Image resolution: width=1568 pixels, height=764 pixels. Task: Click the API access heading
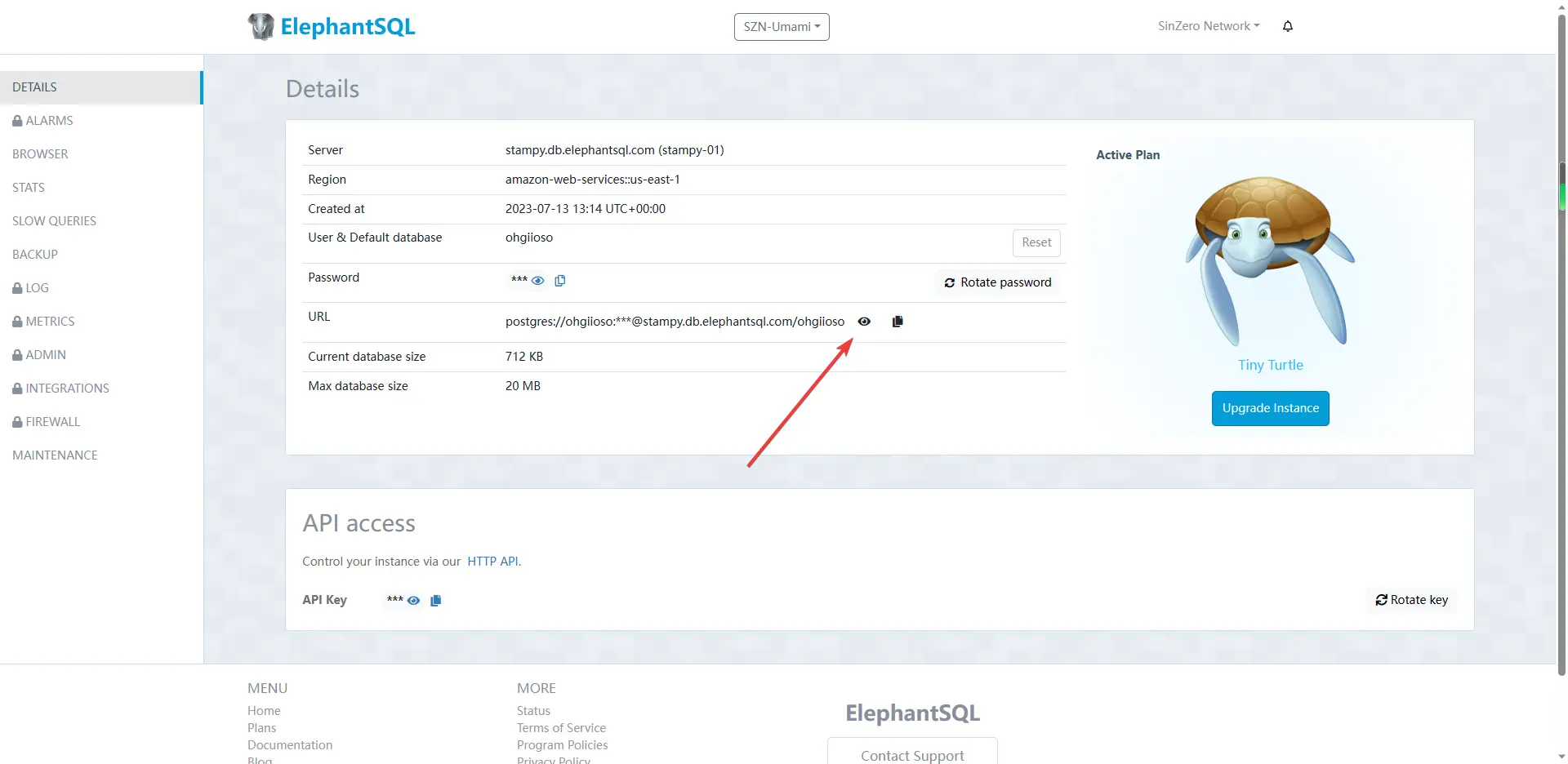[359, 523]
